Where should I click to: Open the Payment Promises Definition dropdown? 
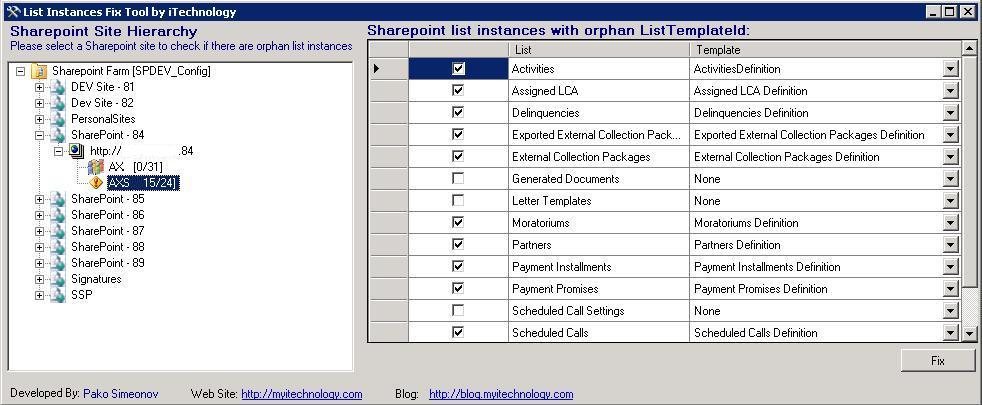pyautogui.click(x=951, y=289)
